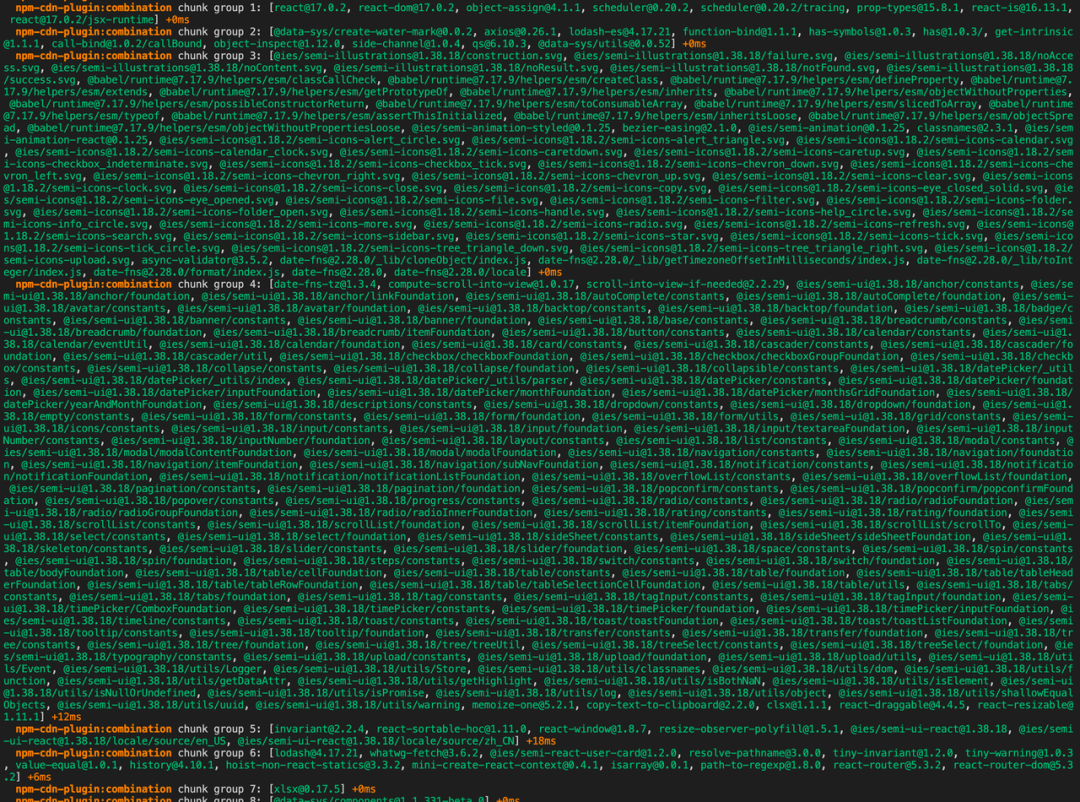
Task: Click lodash-es@4.17.21 package name
Action: pos(619,32)
